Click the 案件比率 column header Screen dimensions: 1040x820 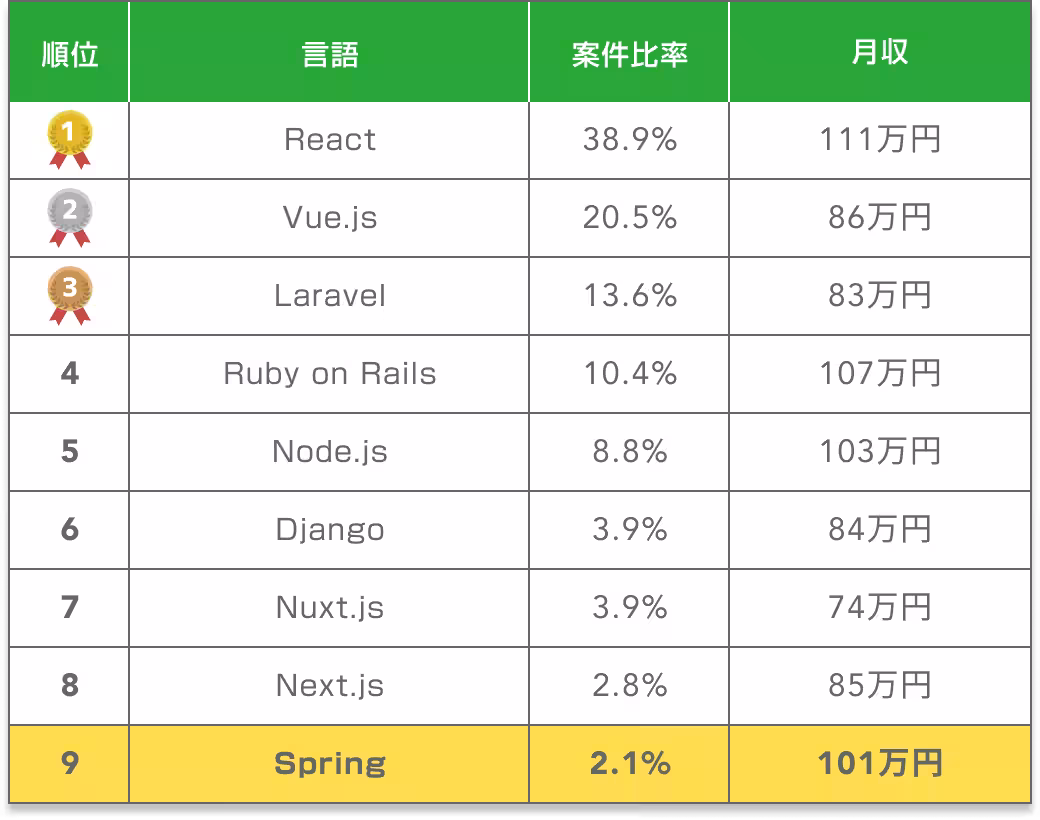tap(629, 54)
